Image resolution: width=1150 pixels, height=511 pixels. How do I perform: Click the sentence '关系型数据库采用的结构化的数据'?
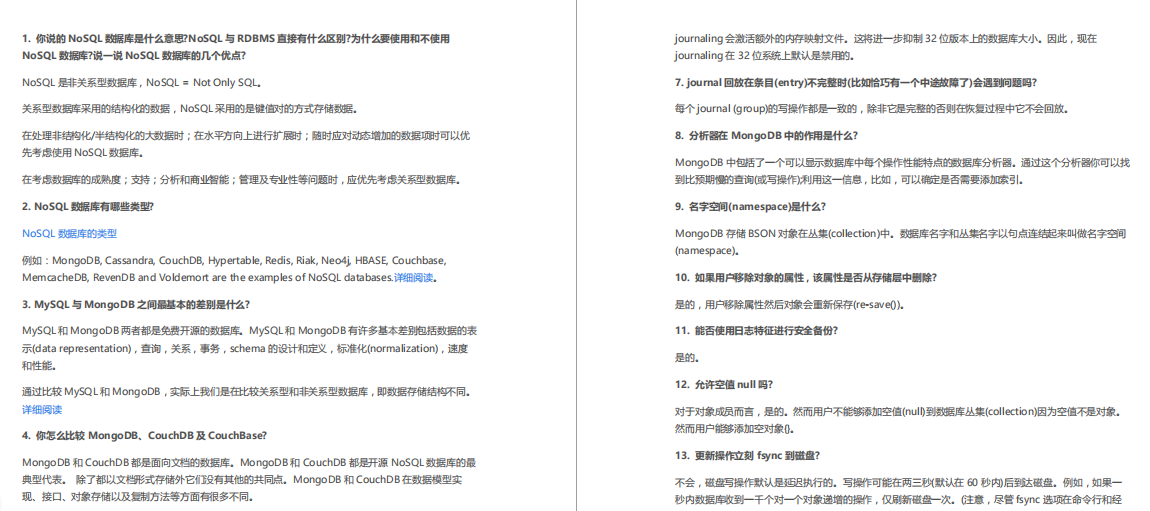point(97,109)
